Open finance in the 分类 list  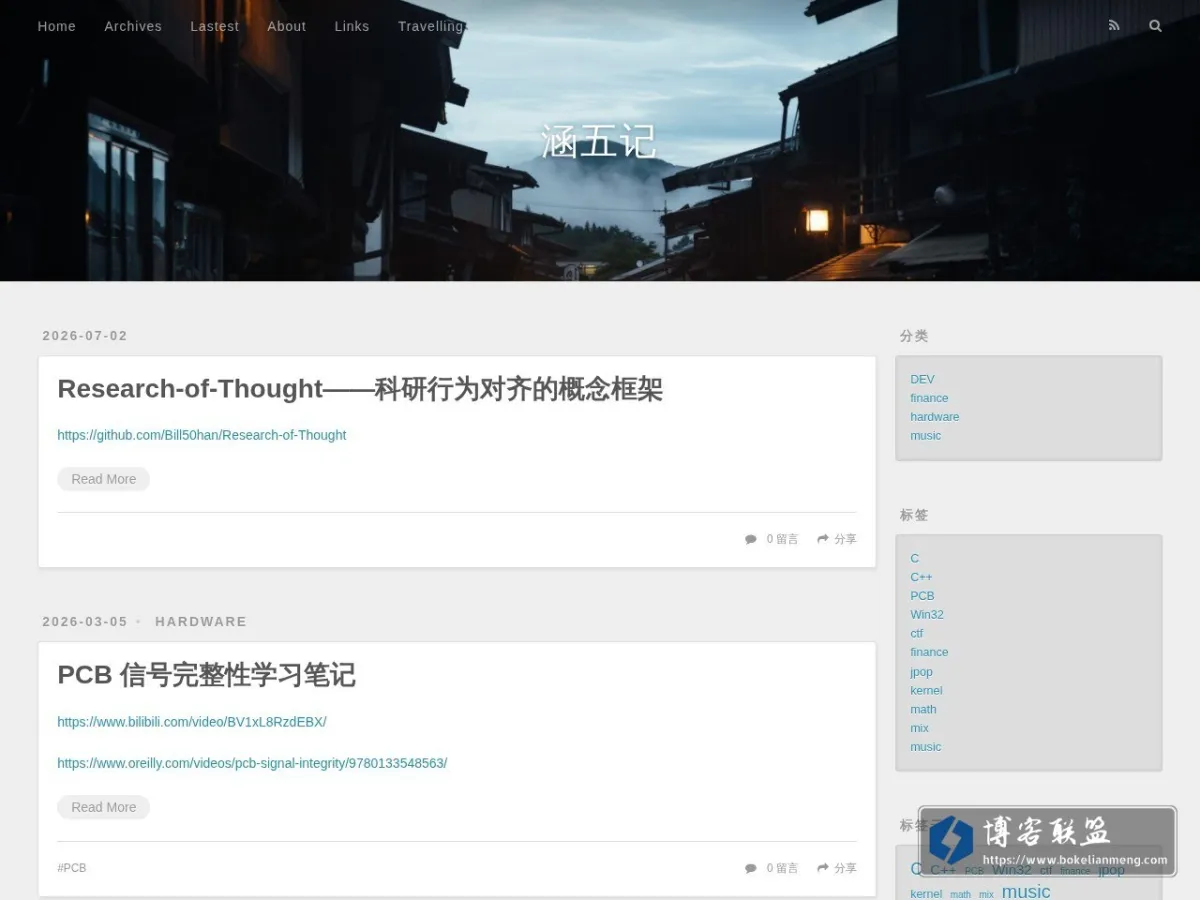929,398
